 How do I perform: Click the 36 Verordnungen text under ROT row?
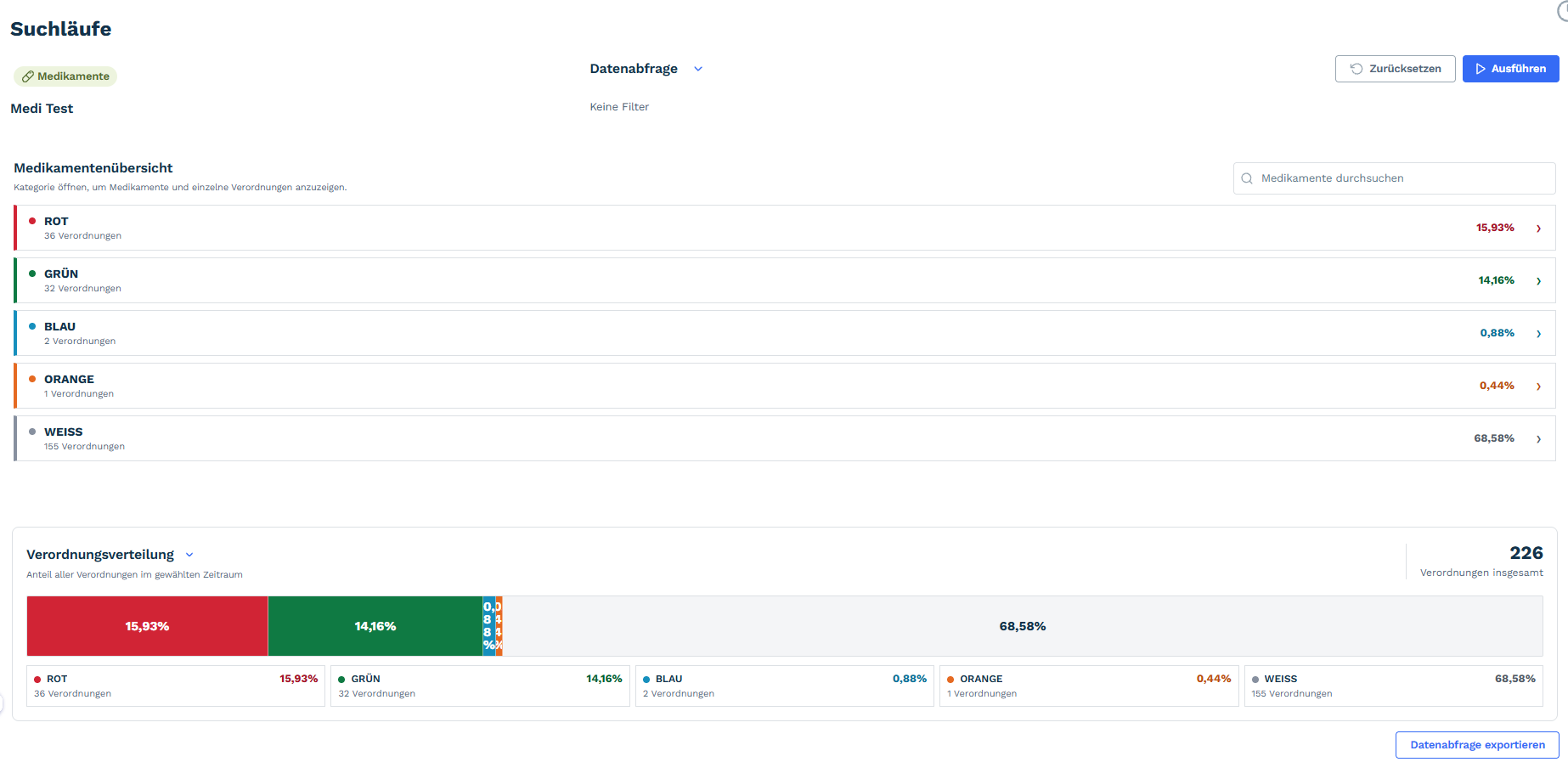(82, 236)
